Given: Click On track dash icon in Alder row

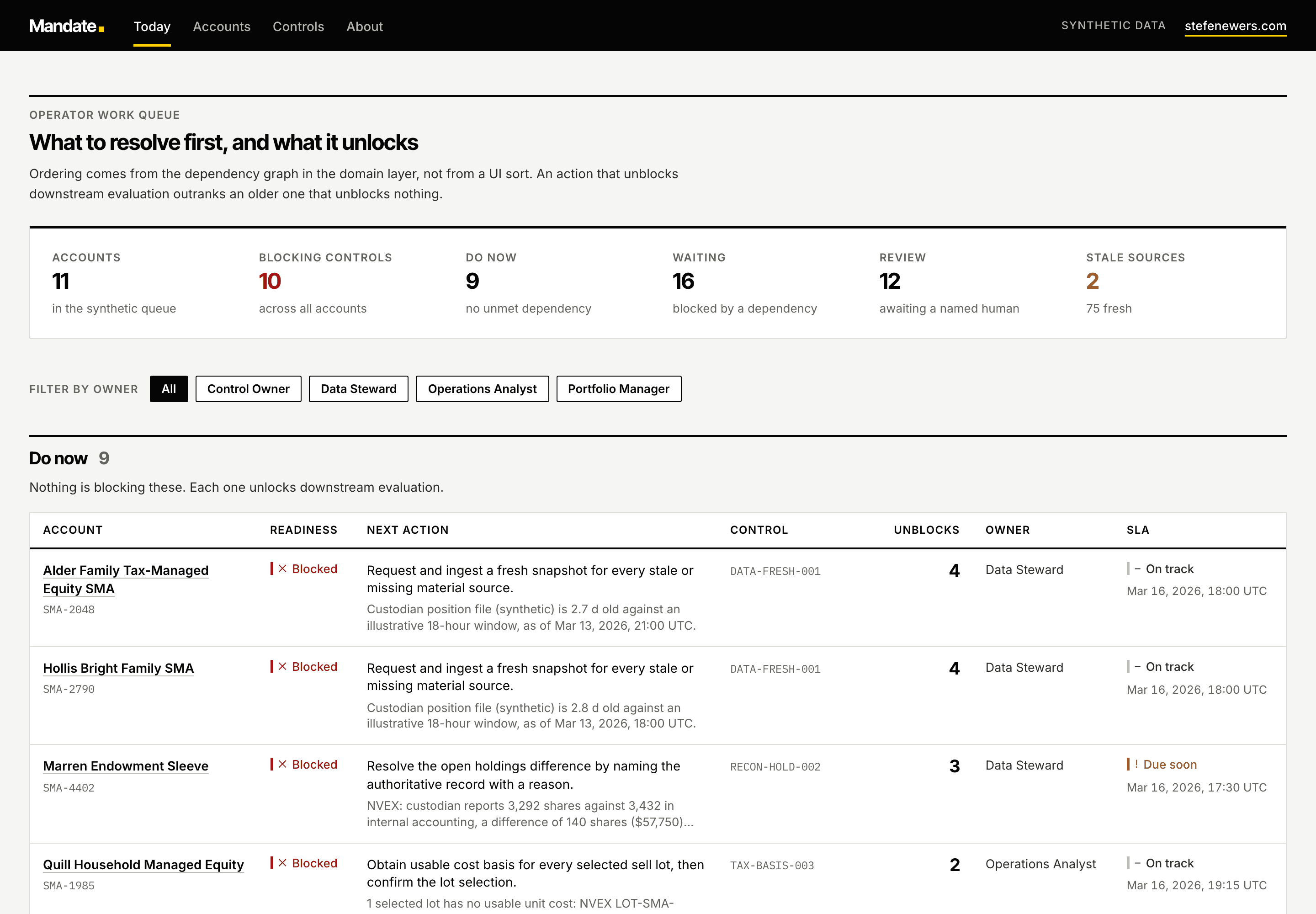Looking at the screenshot, I should click(x=1137, y=569).
